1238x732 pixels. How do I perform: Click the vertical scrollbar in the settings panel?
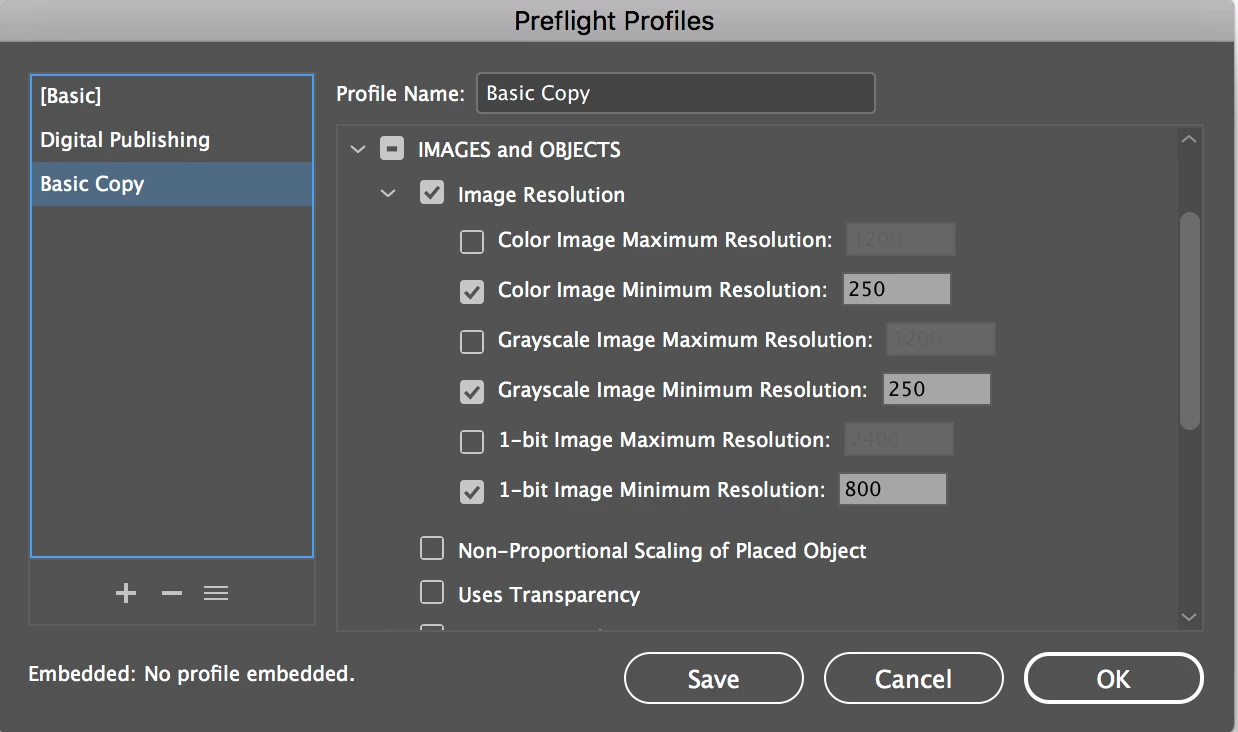(1189, 320)
